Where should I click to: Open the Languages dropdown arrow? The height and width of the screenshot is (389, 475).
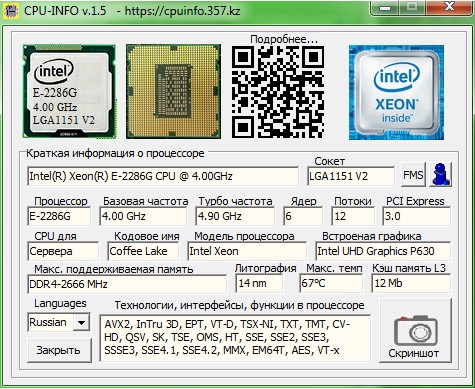point(81,322)
